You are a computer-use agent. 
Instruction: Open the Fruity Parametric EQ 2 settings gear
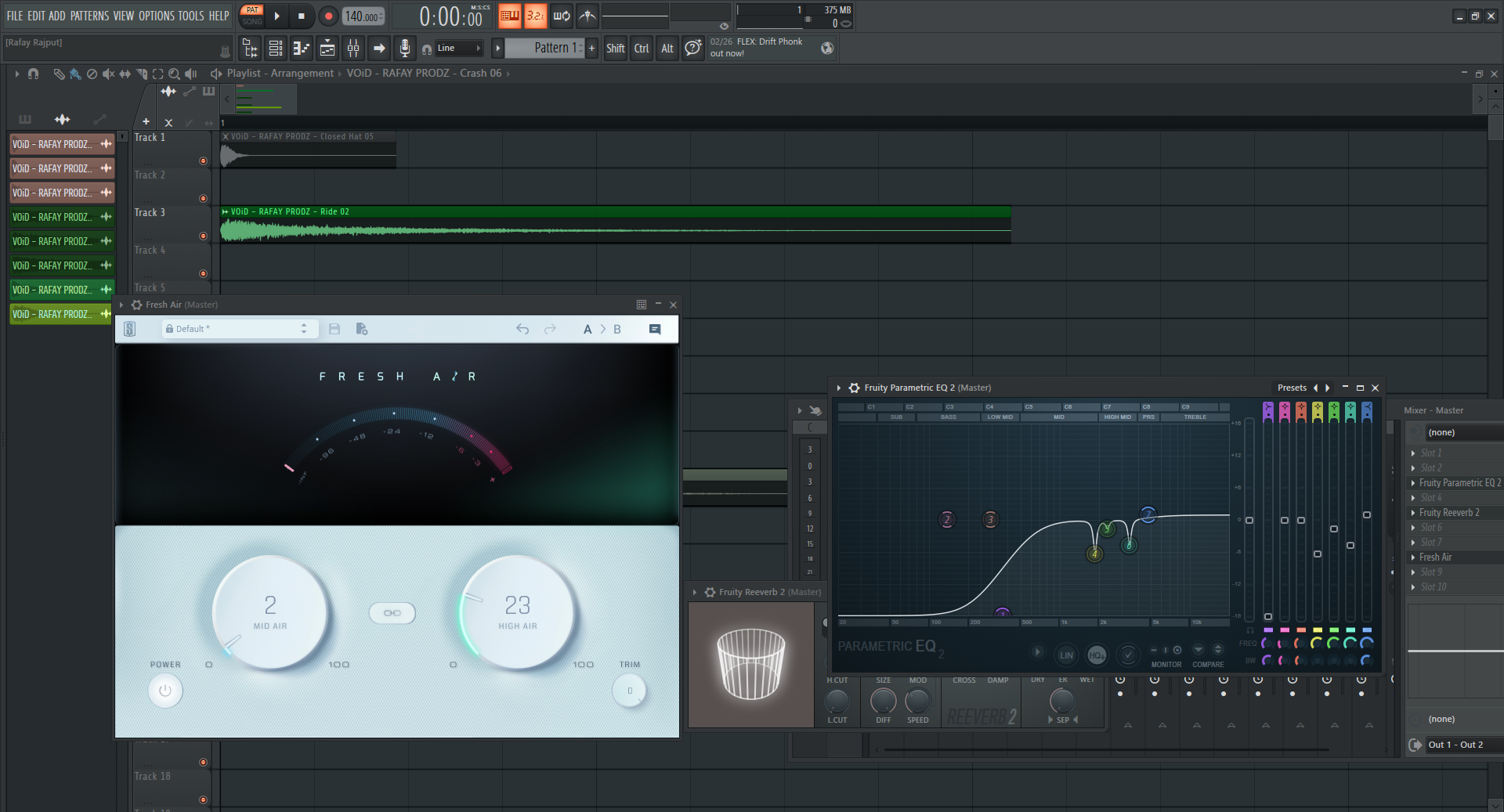(855, 388)
